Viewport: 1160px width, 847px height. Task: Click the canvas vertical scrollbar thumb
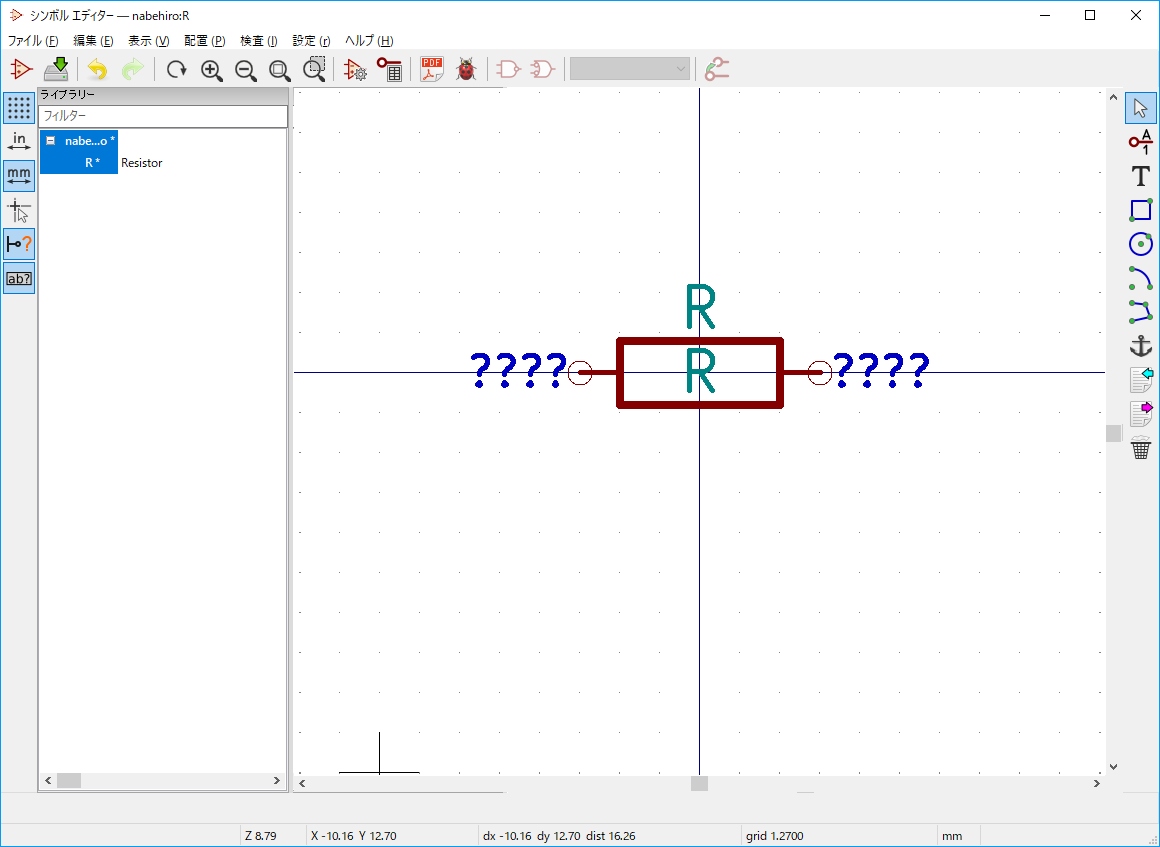[x=1113, y=433]
